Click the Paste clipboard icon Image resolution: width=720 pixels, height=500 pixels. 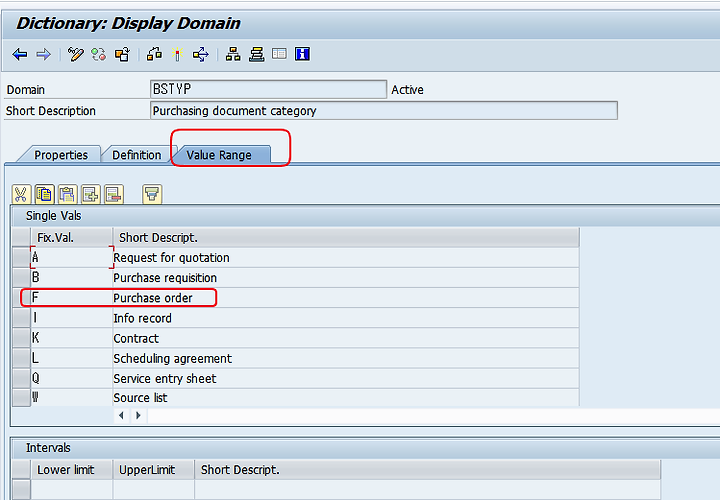[x=68, y=195]
